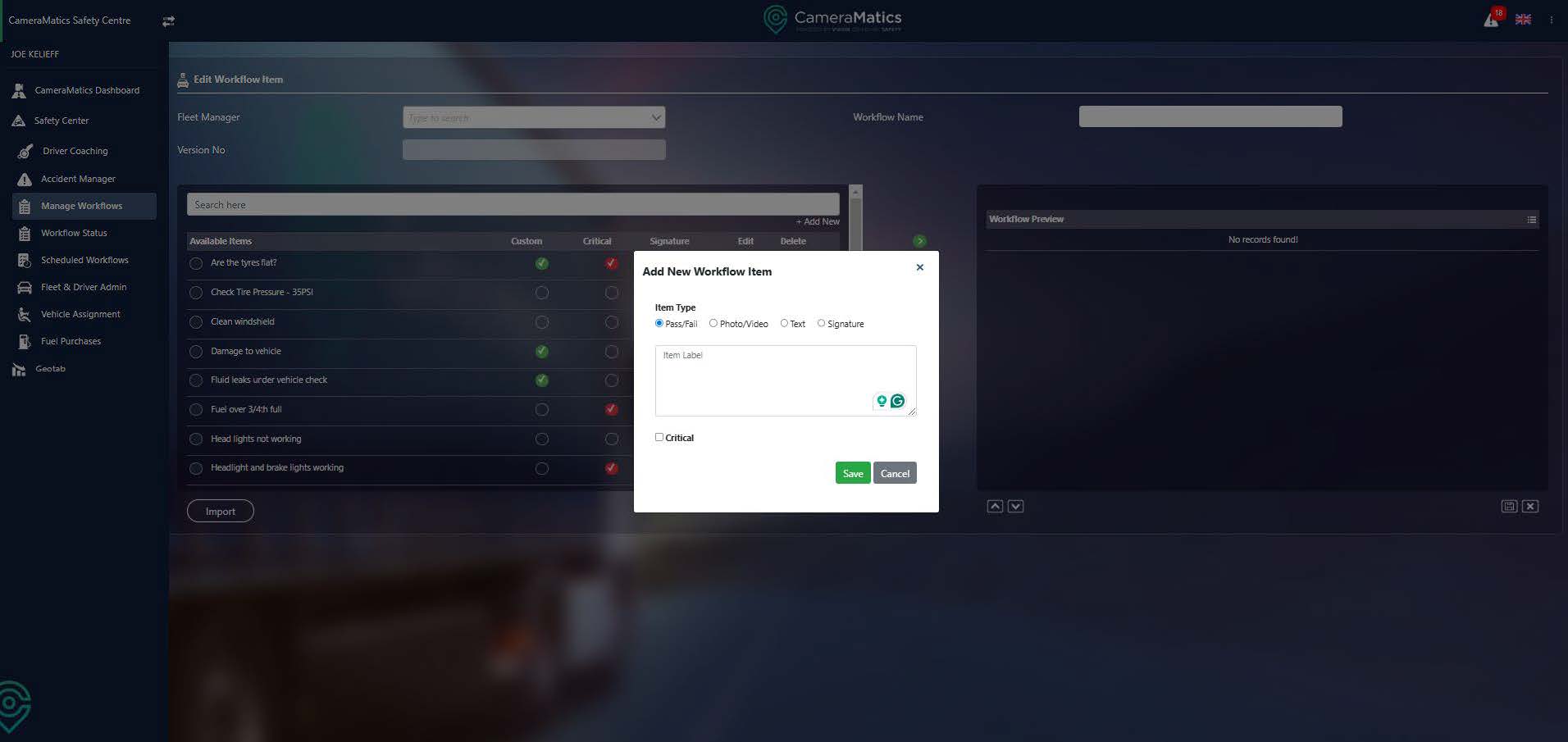Click the green Grammarly icon in Item Label
This screenshot has width=1568, height=742.
tap(897, 401)
